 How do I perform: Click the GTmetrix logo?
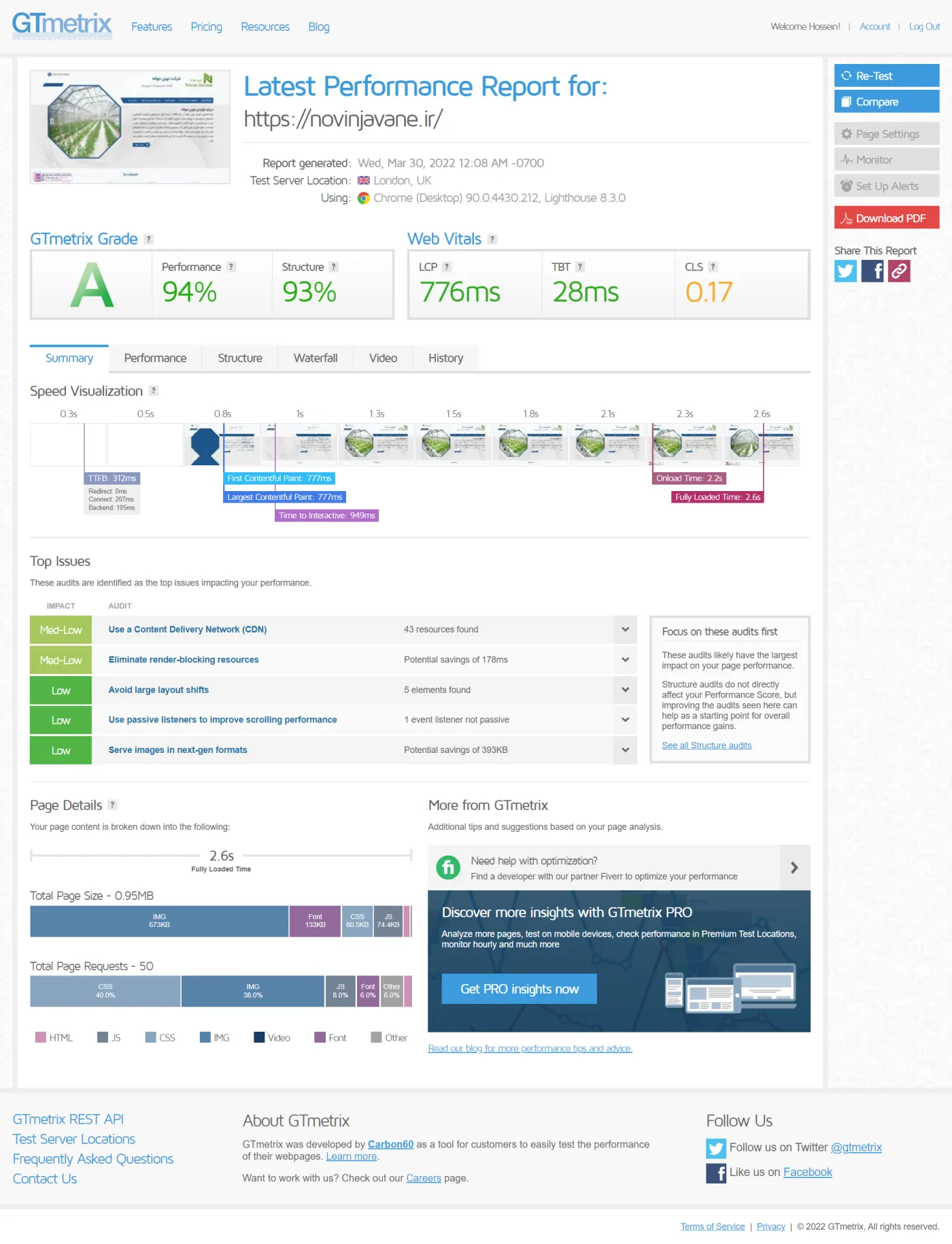[62, 25]
